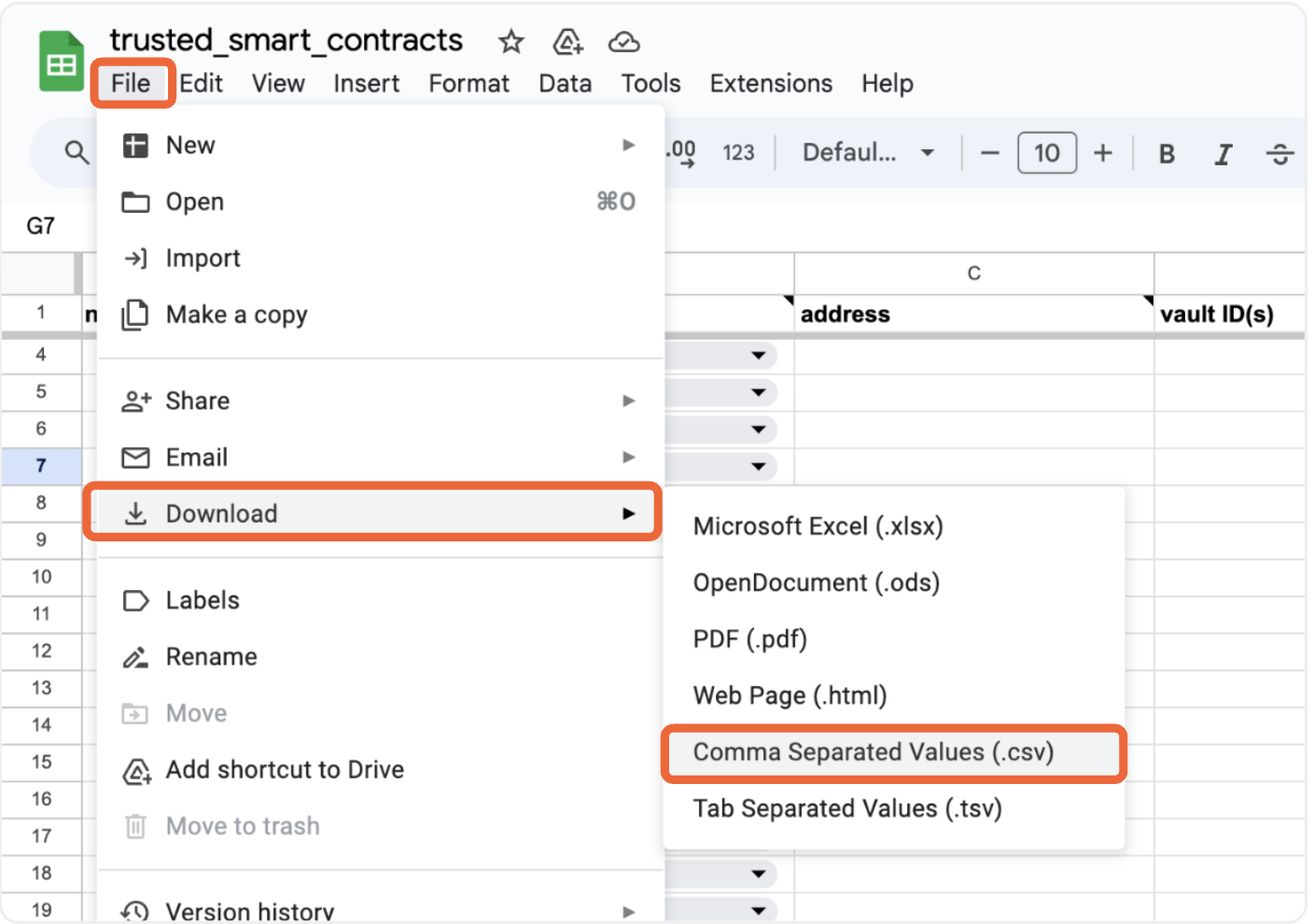Click the add to Drive icon in title bar
The height and width of the screenshot is (924, 1314).
[x=567, y=42]
